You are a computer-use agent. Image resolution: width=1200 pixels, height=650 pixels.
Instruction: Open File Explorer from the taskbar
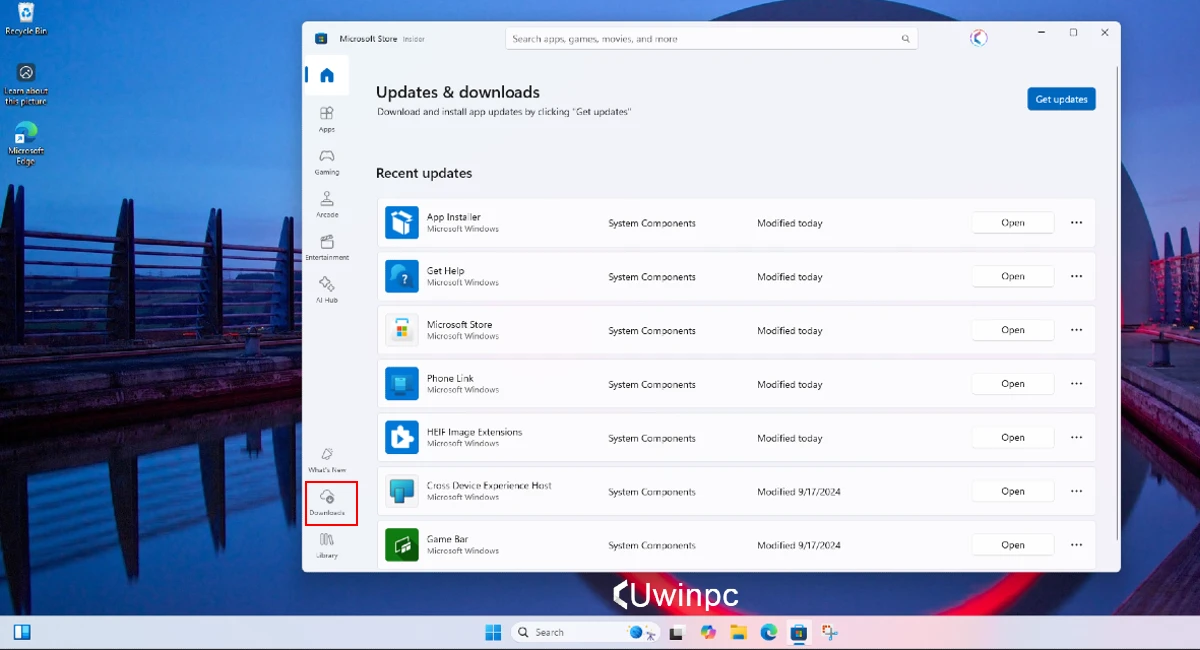738,632
